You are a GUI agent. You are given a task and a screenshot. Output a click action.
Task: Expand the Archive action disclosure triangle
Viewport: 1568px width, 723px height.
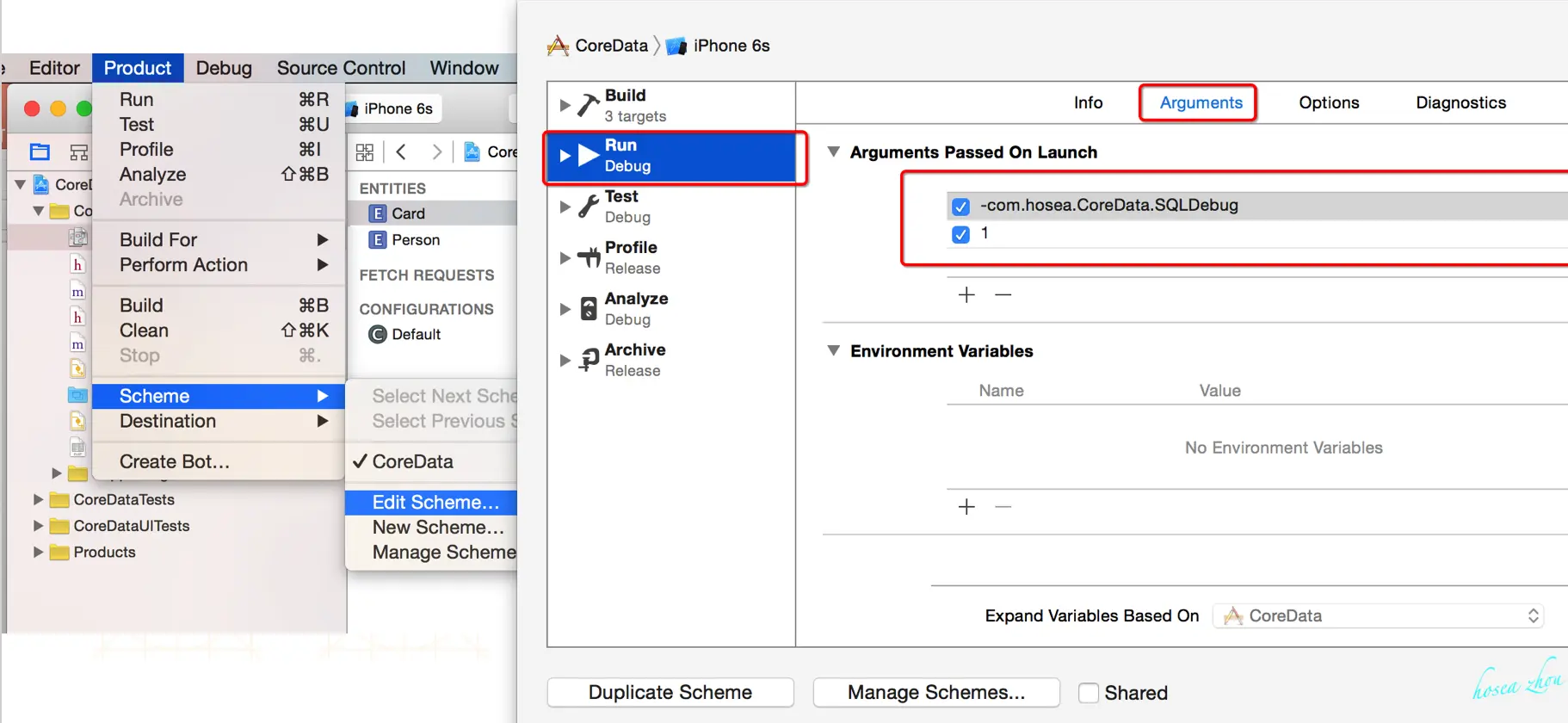[x=565, y=360]
